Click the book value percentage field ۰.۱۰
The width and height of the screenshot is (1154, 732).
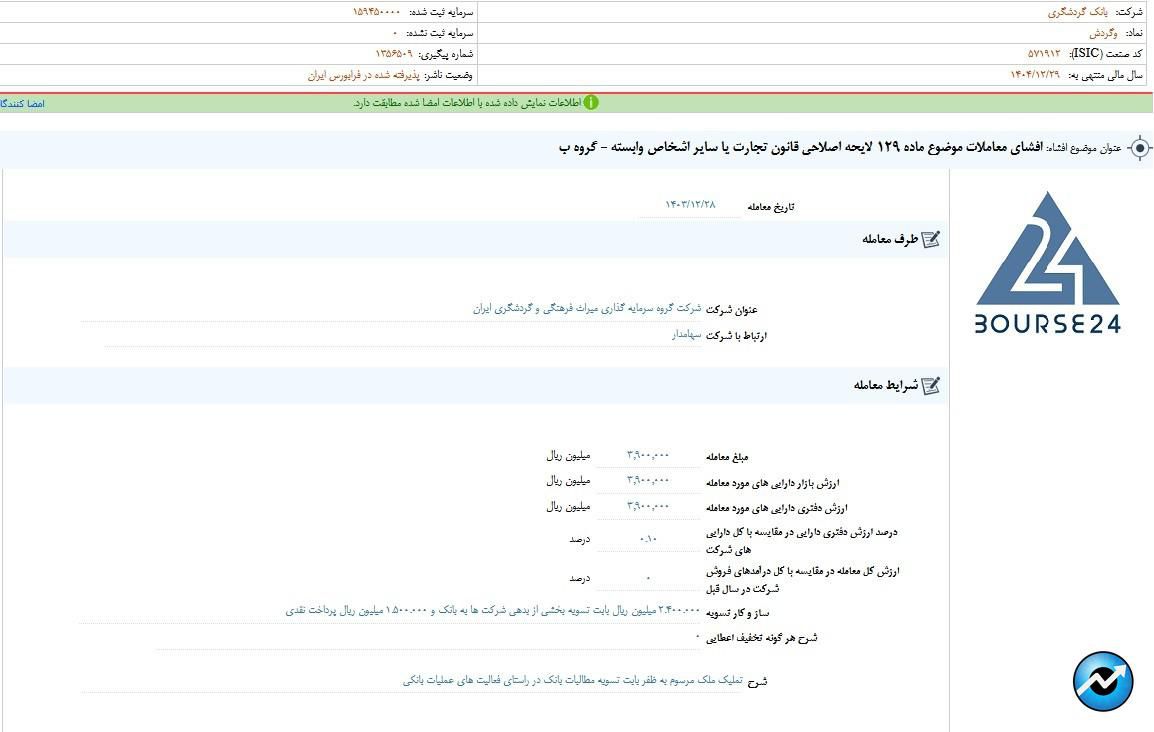648,539
